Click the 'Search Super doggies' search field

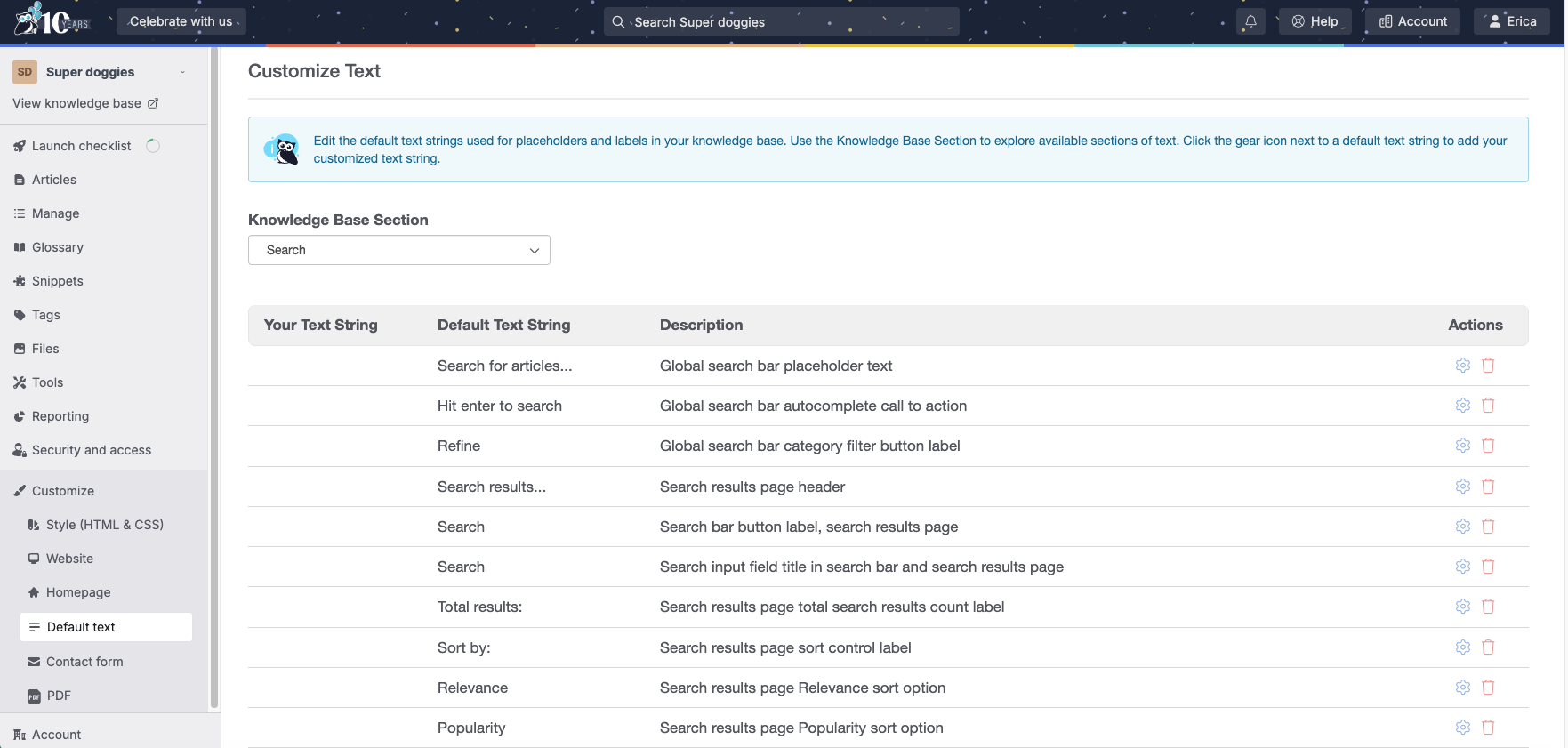click(782, 21)
